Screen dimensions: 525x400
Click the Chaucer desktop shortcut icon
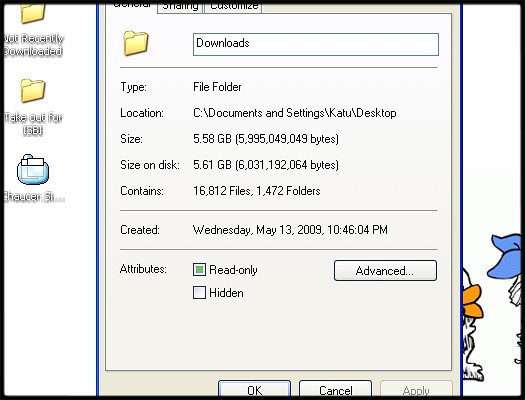coord(33,169)
